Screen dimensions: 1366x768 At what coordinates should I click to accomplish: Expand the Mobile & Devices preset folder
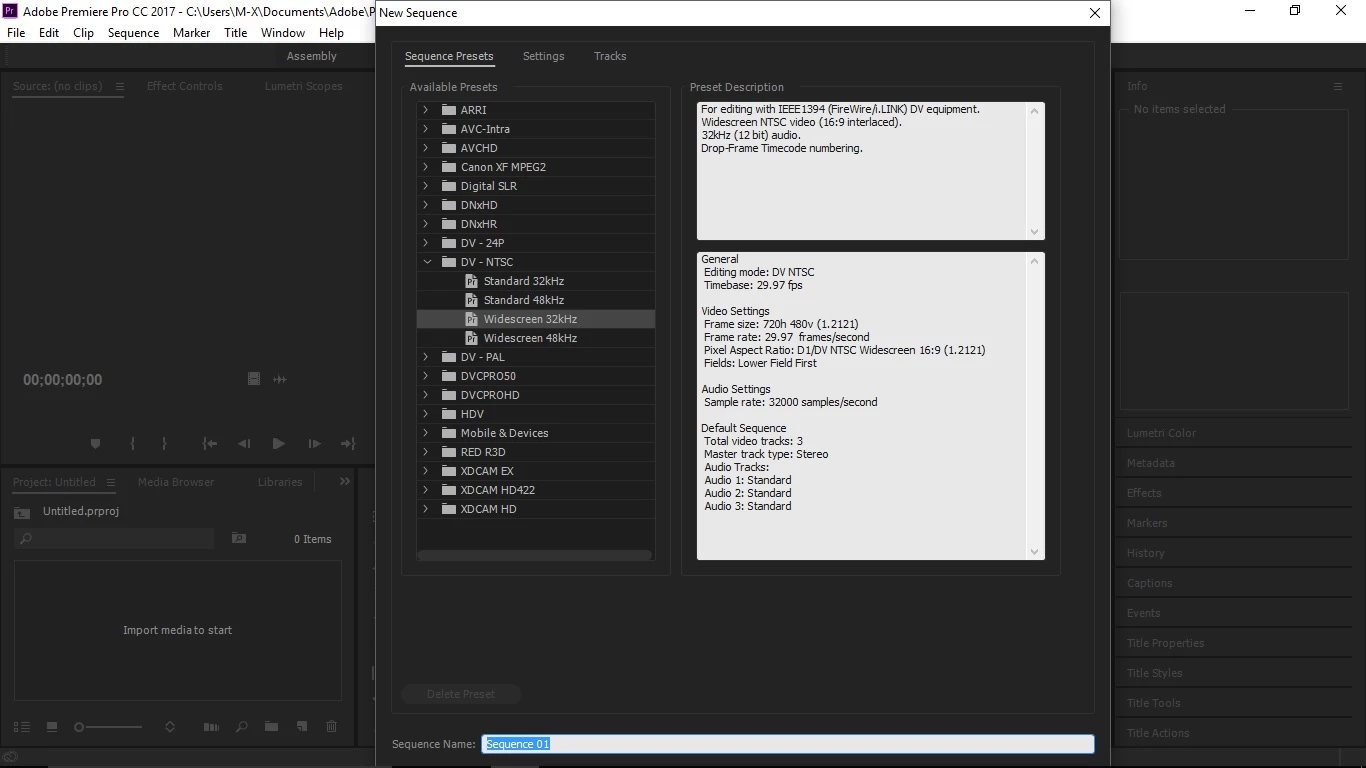tap(426, 433)
